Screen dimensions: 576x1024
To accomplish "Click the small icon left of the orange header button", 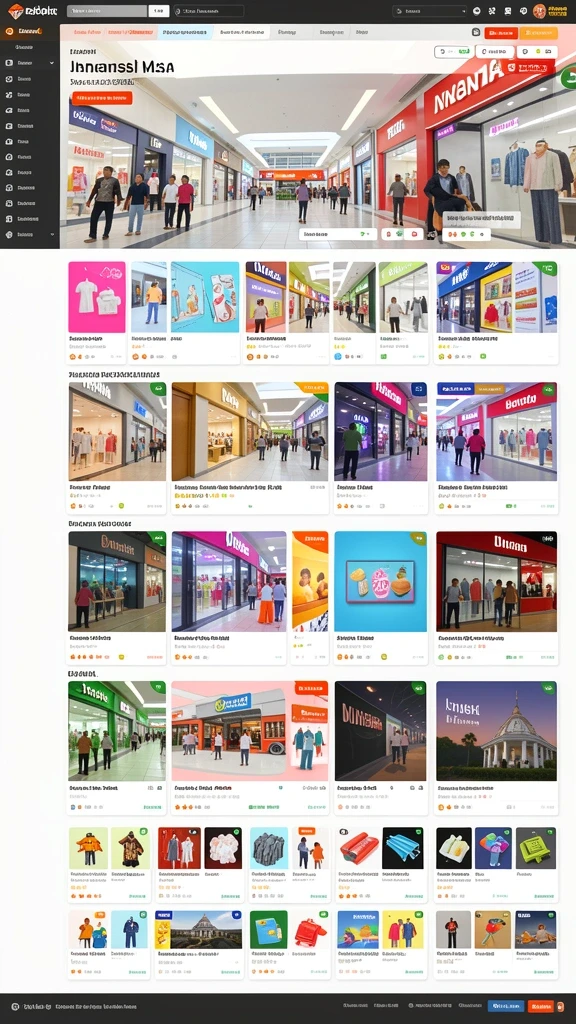I will point(476,33).
